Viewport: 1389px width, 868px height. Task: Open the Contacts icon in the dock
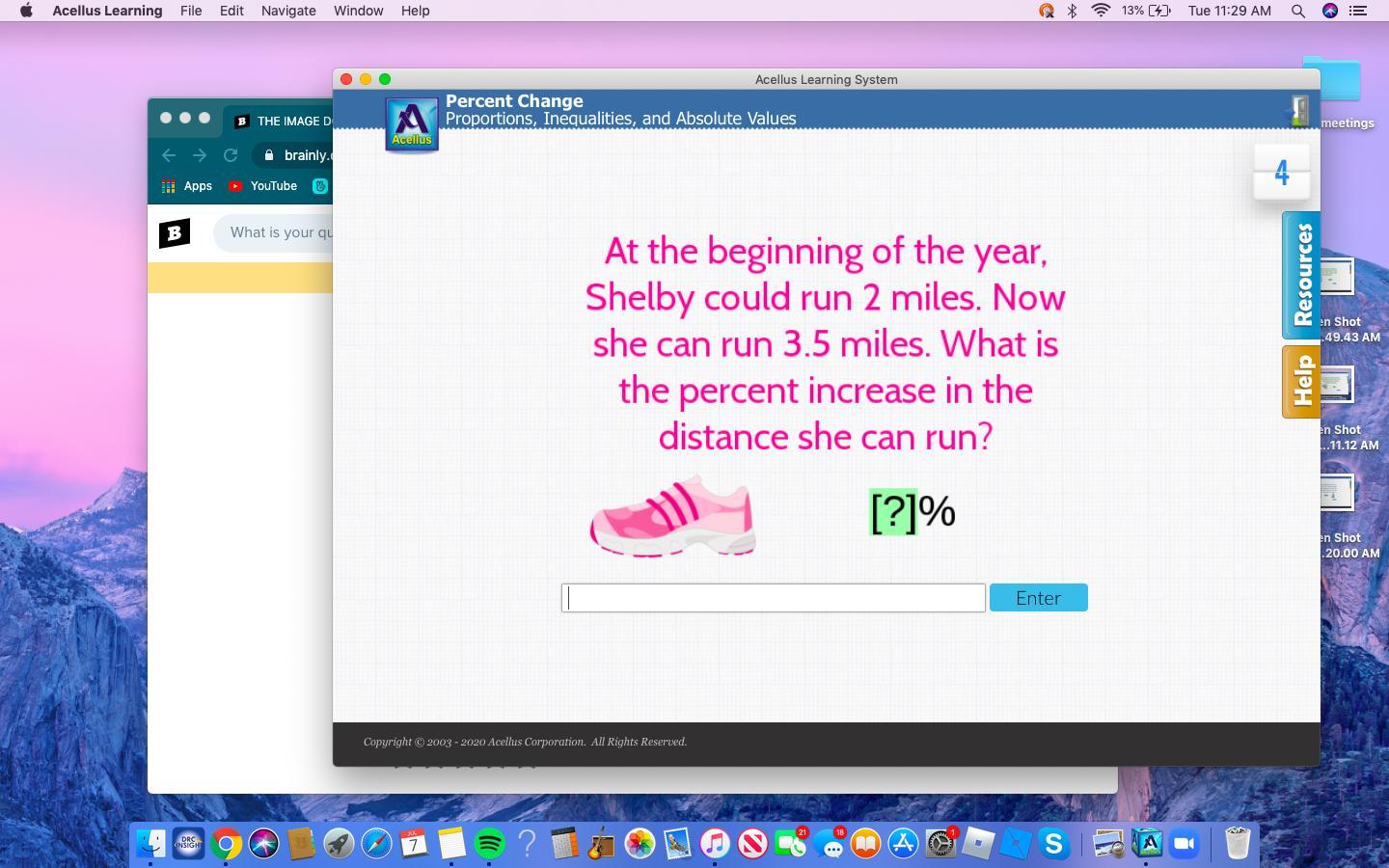point(301,844)
